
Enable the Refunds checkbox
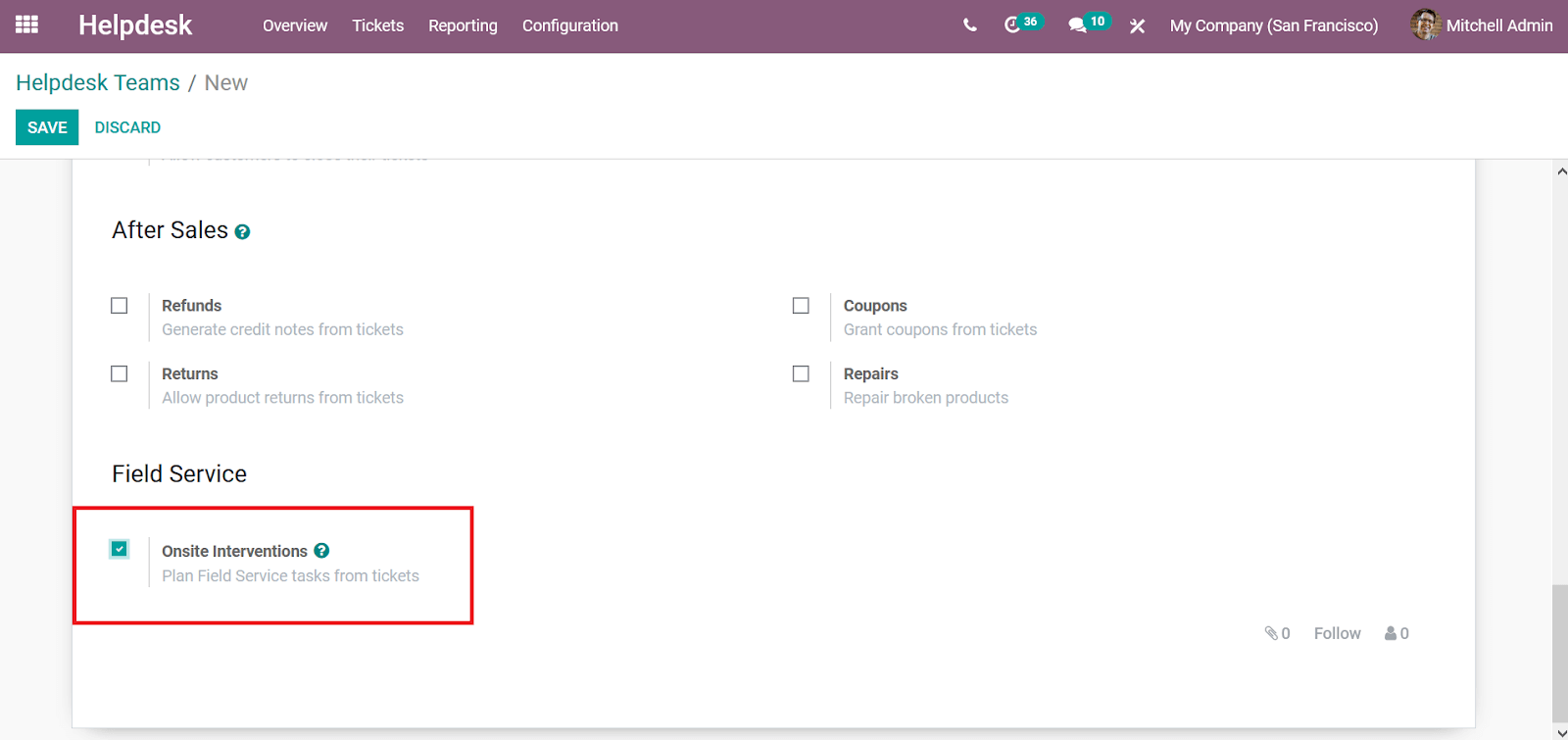point(120,306)
